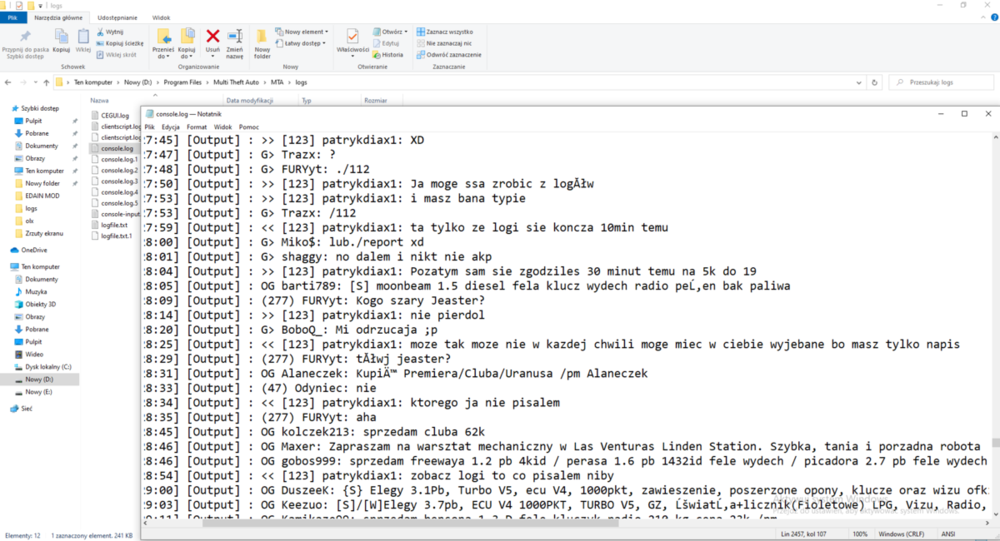1000x541 pixels.
Task: Click the Notepad vertical scrollbar thumb
Action: 995,443
